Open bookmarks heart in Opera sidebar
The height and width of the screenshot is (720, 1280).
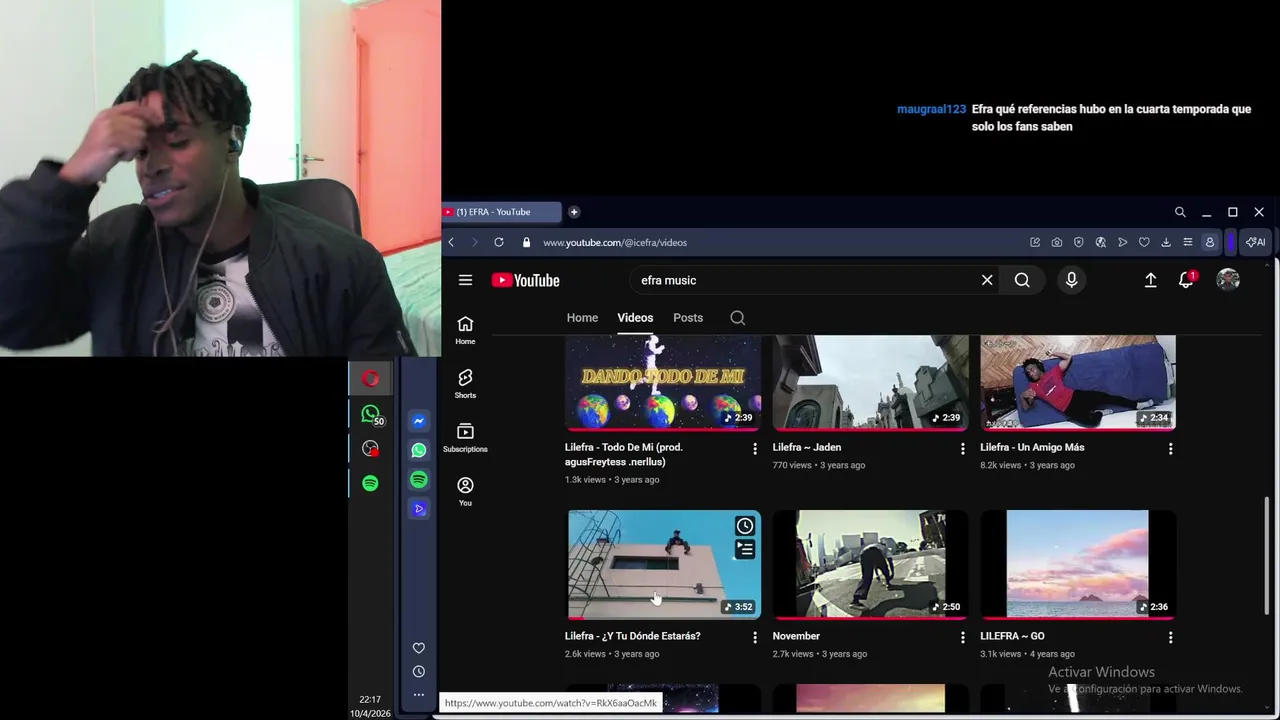tap(419, 648)
